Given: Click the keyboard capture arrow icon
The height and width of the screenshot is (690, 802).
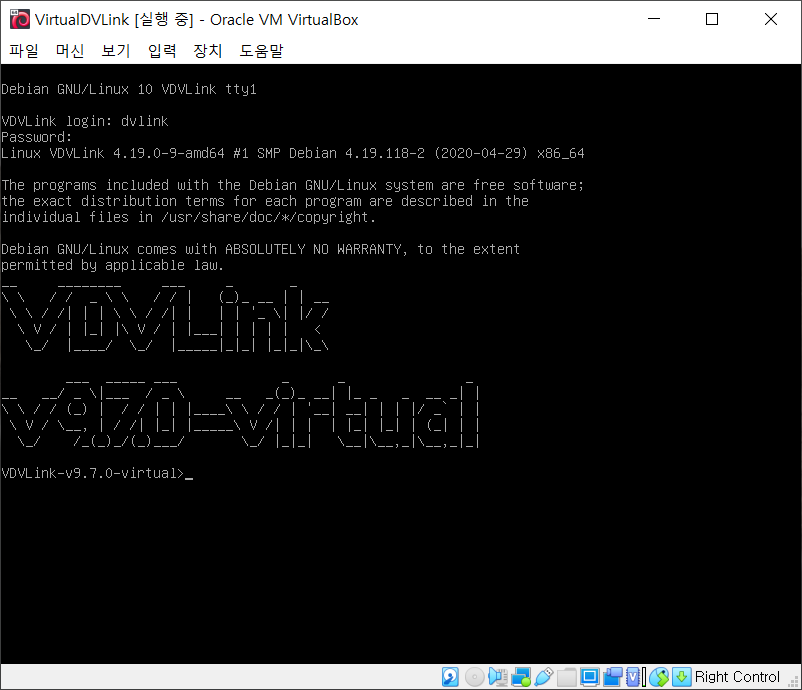Looking at the screenshot, I should [682, 677].
